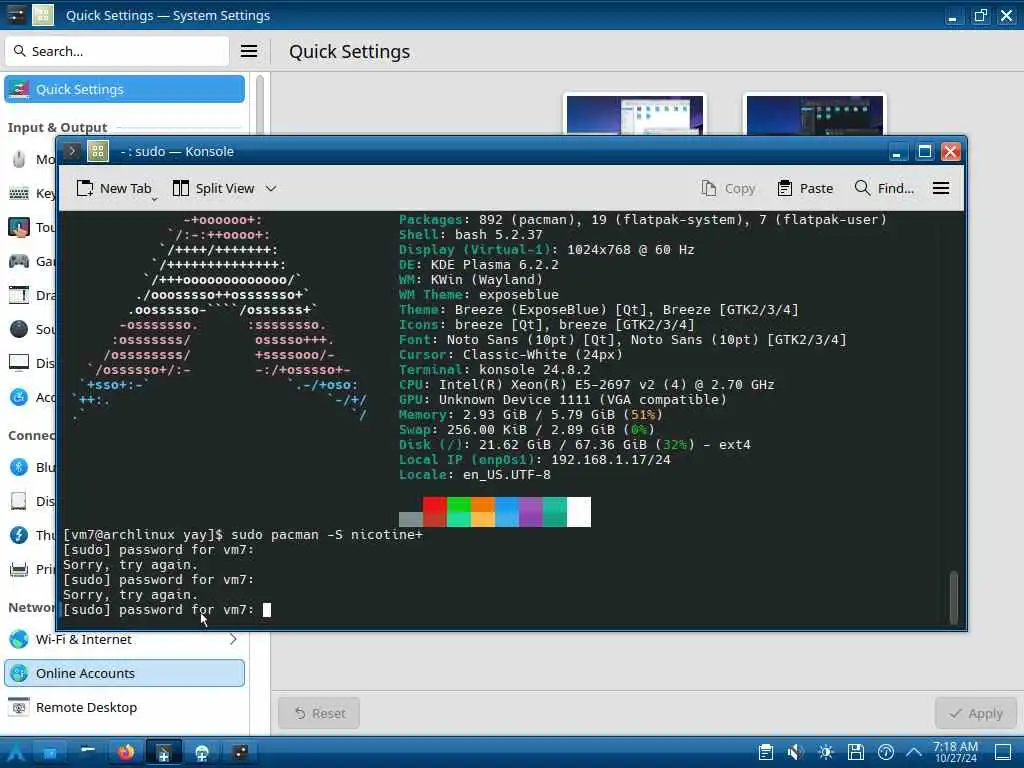The height and width of the screenshot is (768, 1024).
Task: Click the Sound settings icon in sidebar
Action: click(x=19, y=329)
